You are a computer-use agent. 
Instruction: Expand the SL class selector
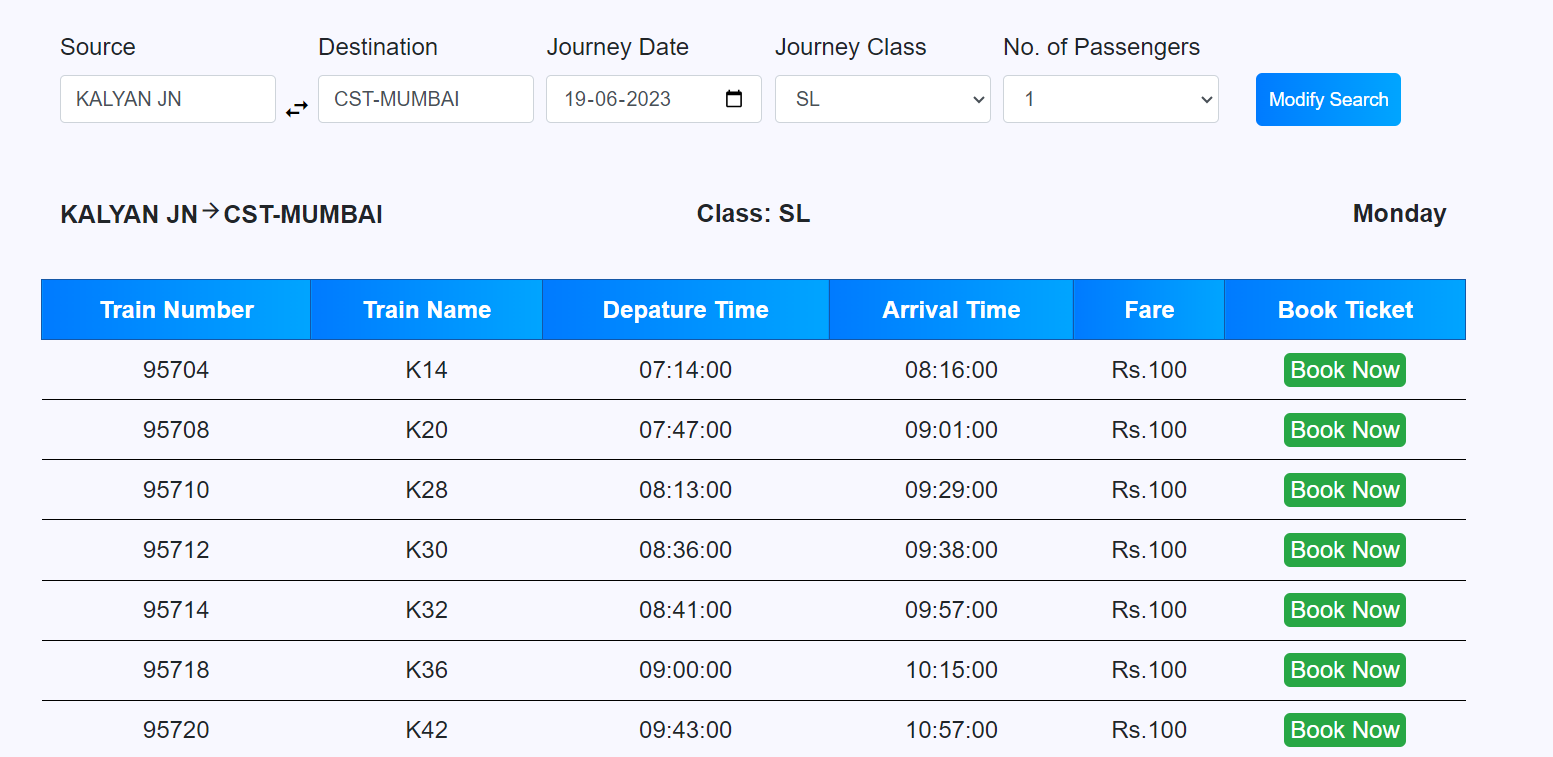point(882,99)
